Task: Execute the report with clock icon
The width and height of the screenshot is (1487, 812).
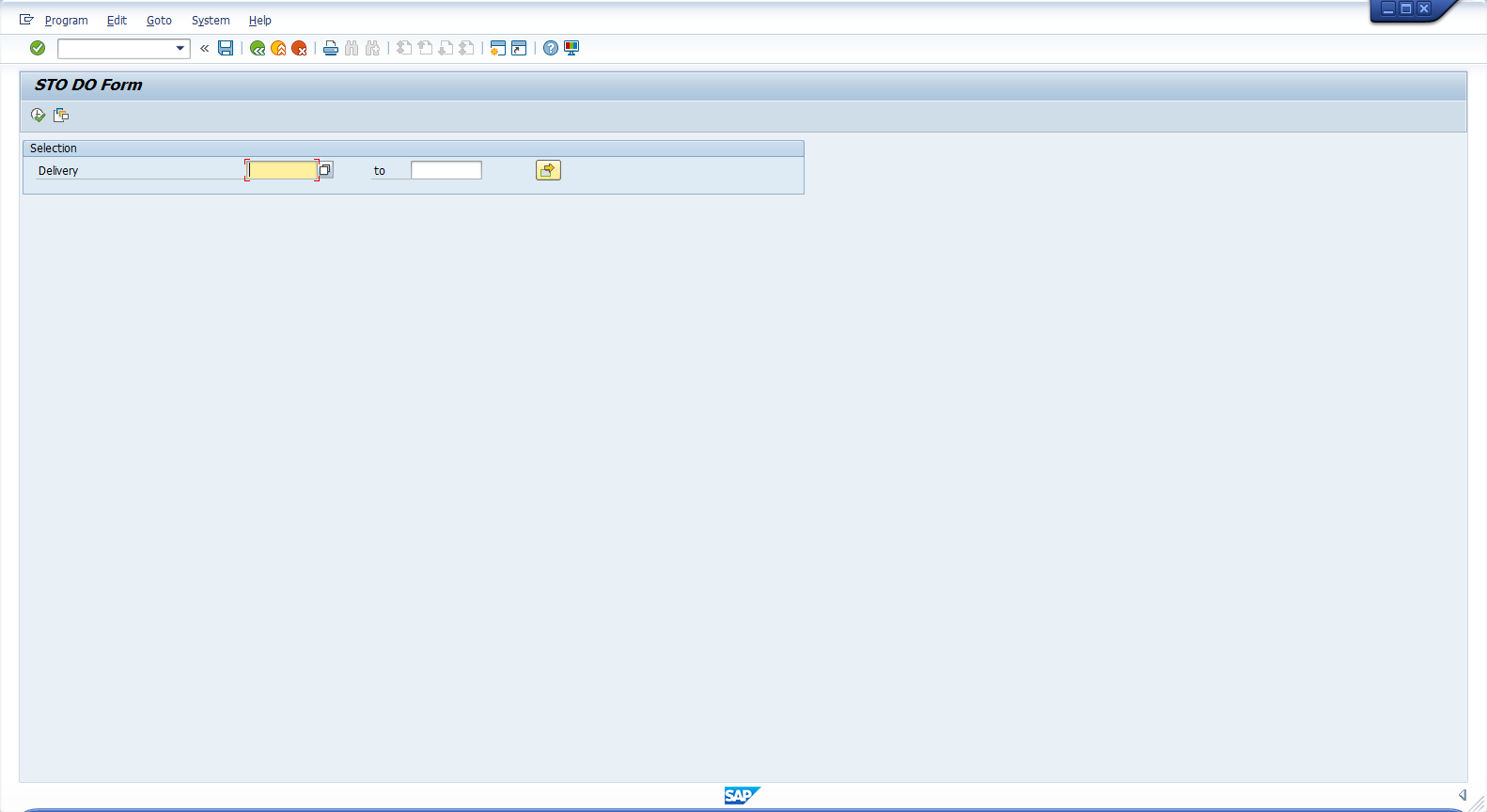Action: click(38, 115)
